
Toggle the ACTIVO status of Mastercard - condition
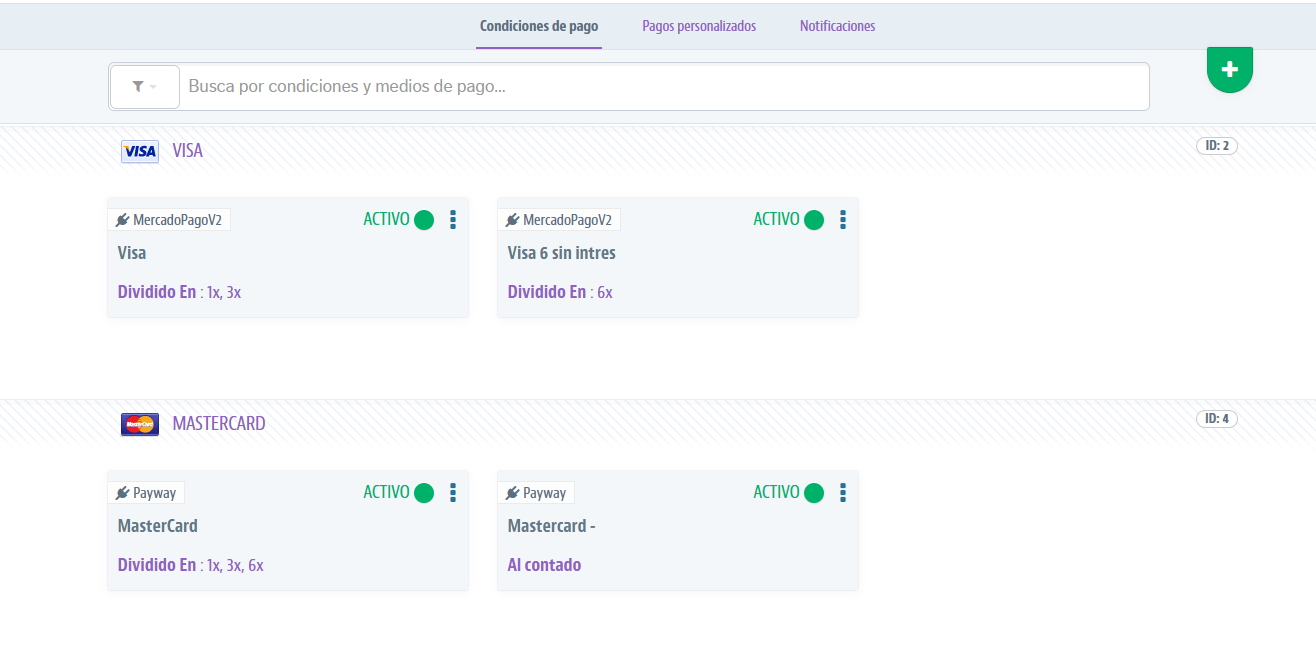click(x=814, y=493)
